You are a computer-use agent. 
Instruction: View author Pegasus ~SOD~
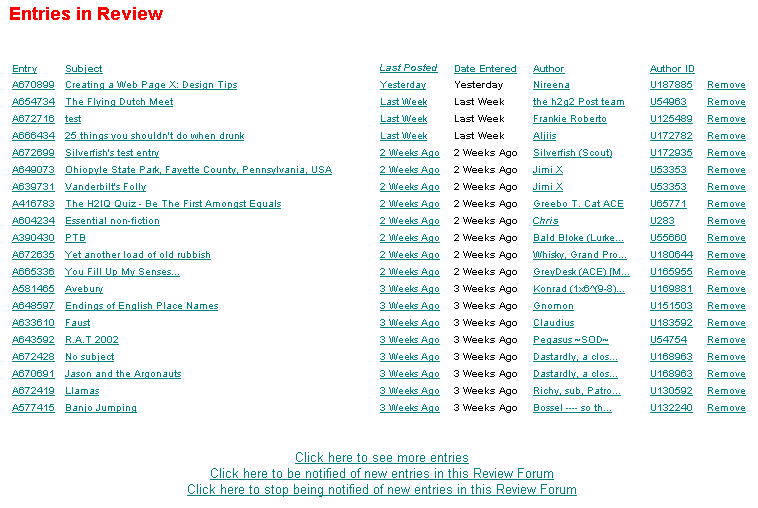click(570, 340)
